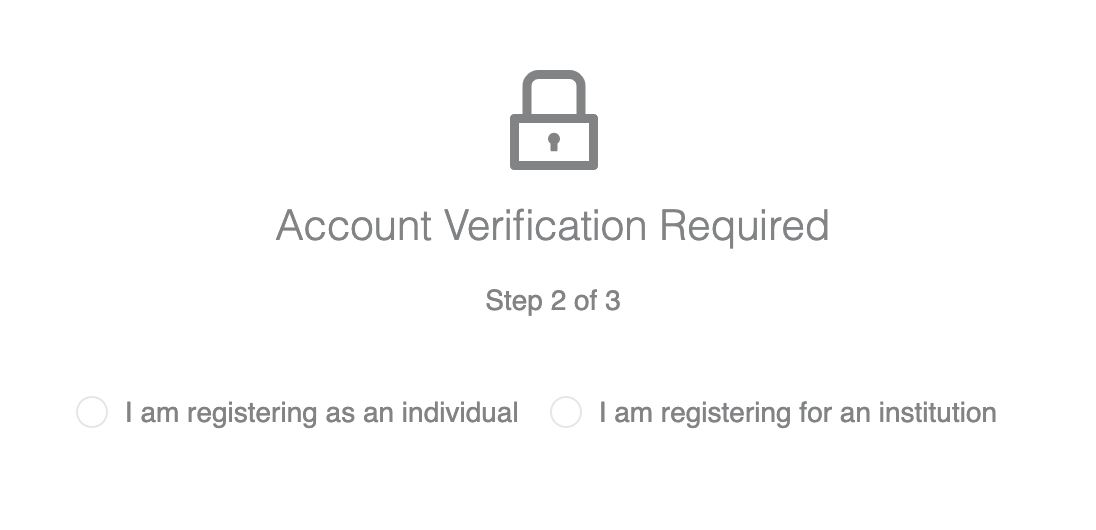Screen dimensions: 1096x530
Task: Select the individual registration radio button
Action: pos(92,412)
